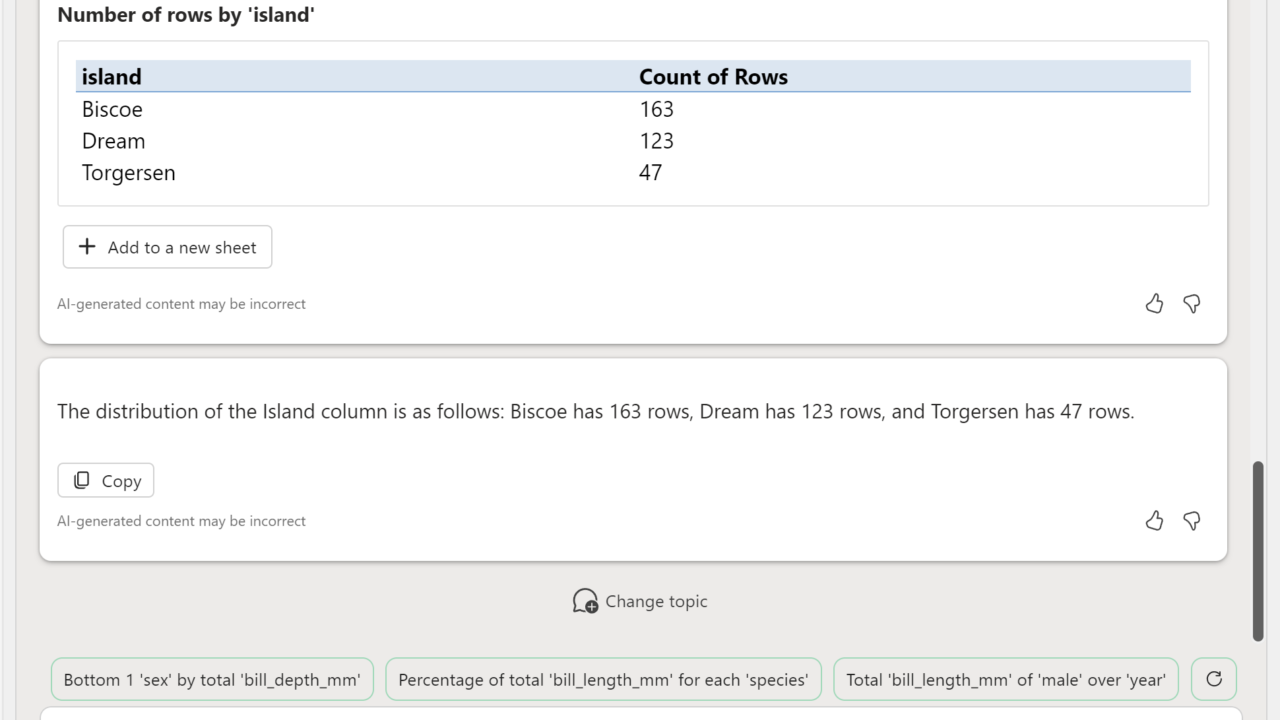Select the Torgersen row label
The image size is (1280, 720).
129,173
